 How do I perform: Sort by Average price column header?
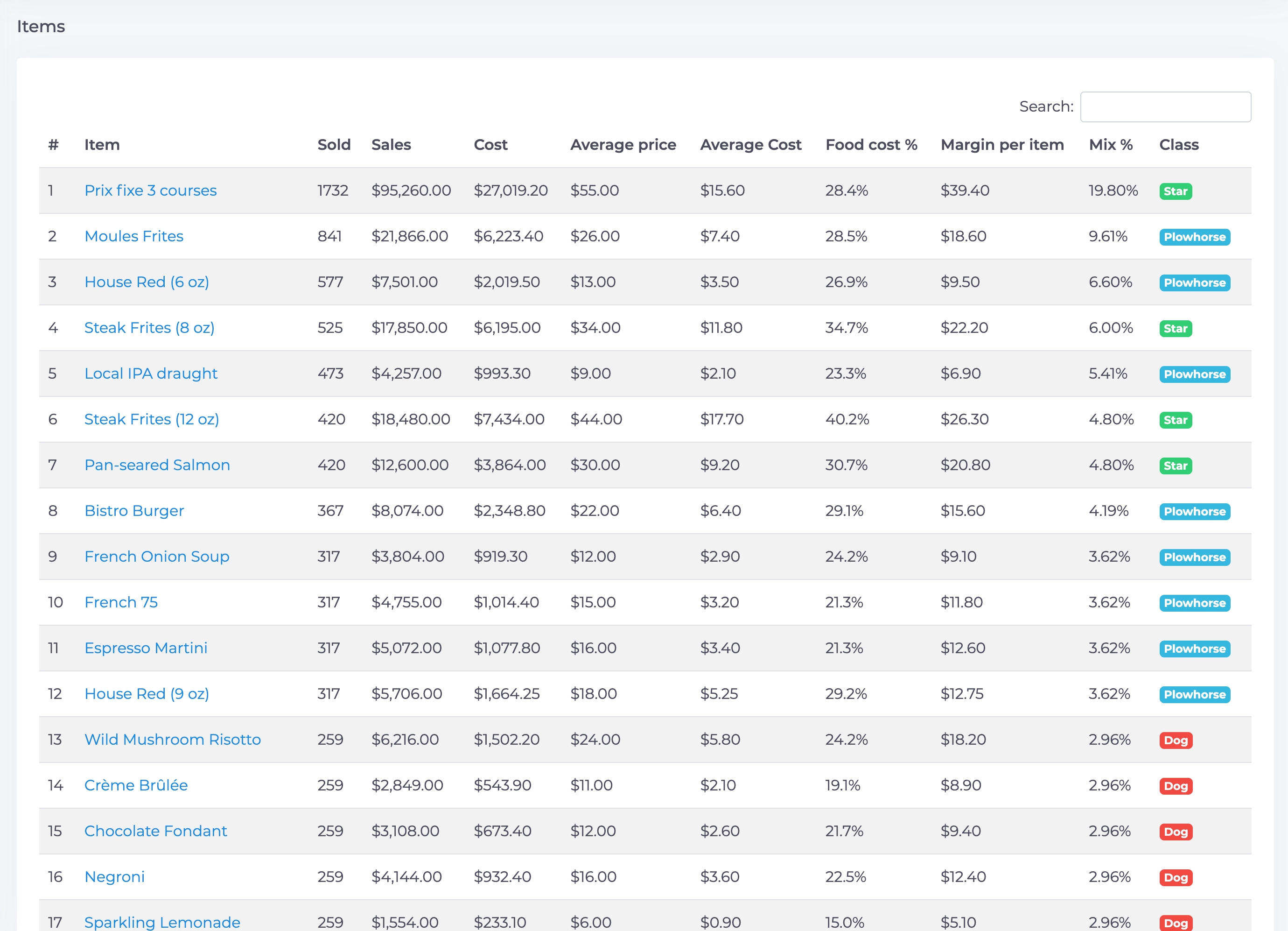623,145
